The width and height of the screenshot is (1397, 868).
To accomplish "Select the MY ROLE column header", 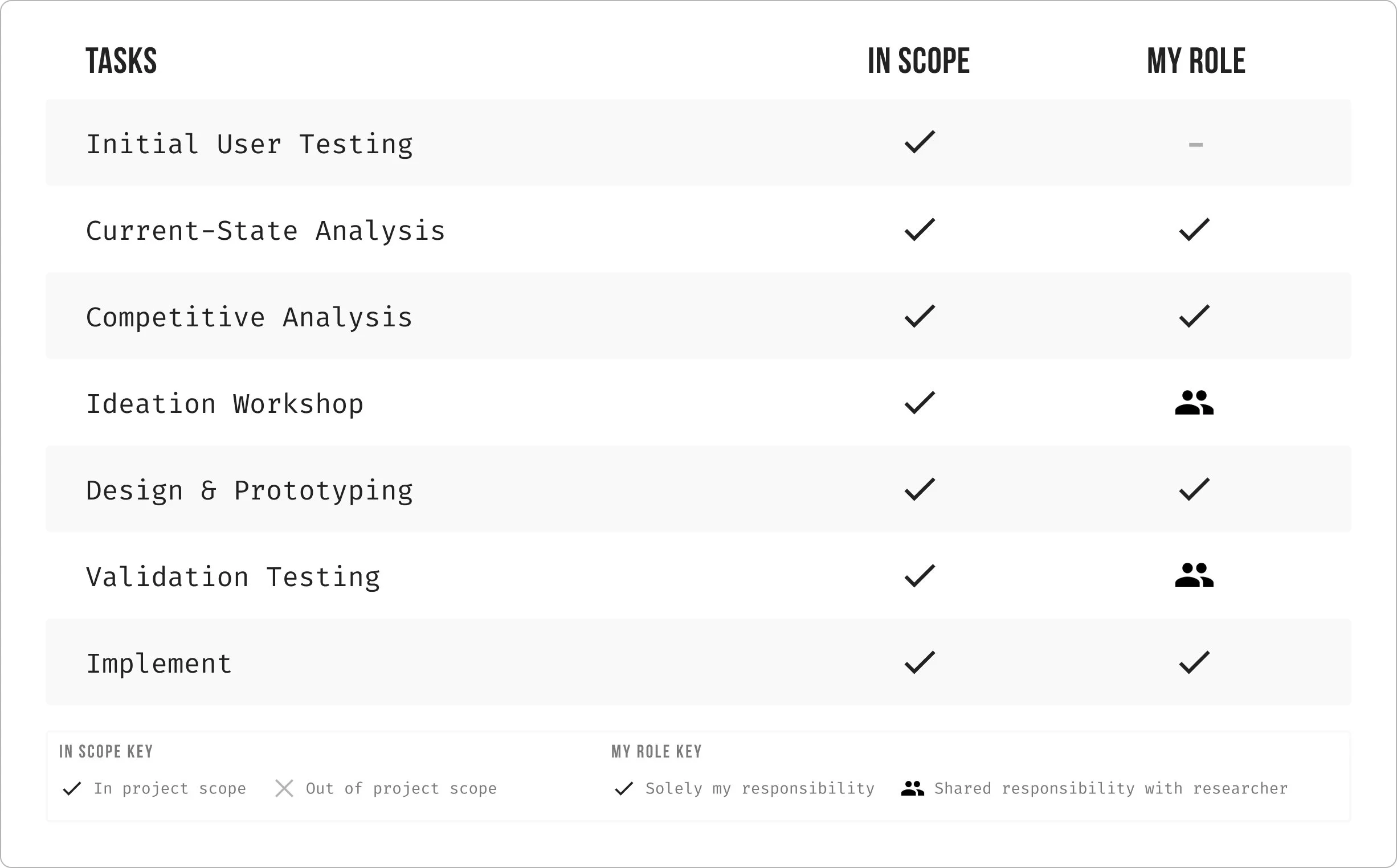I will [1196, 61].
